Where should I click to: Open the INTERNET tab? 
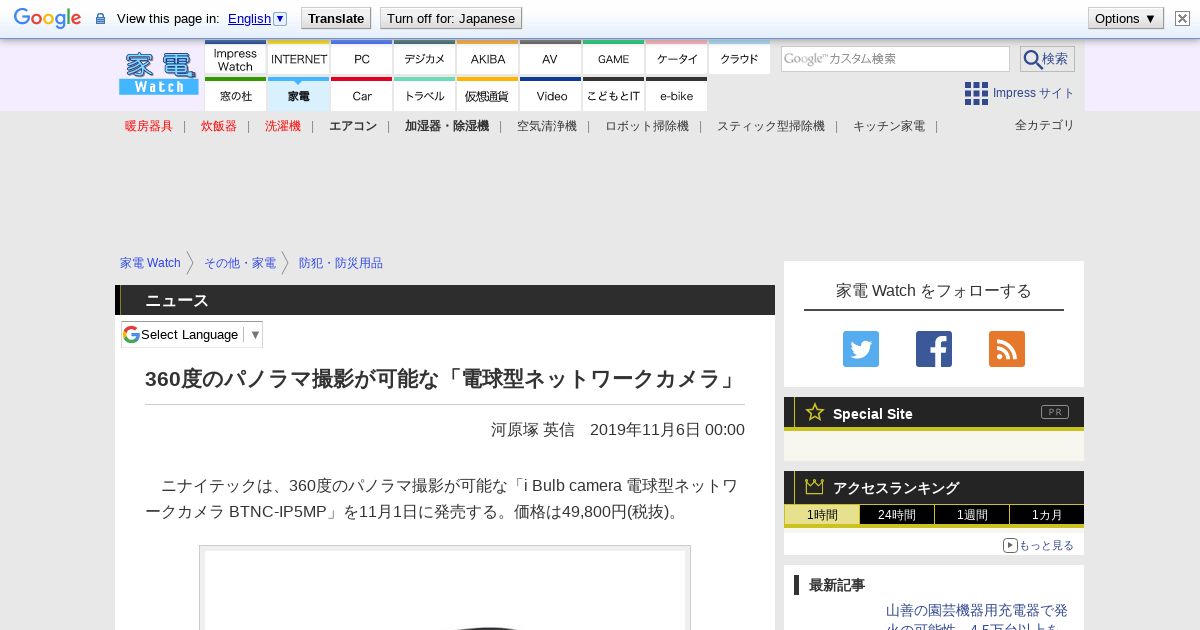[x=299, y=59]
